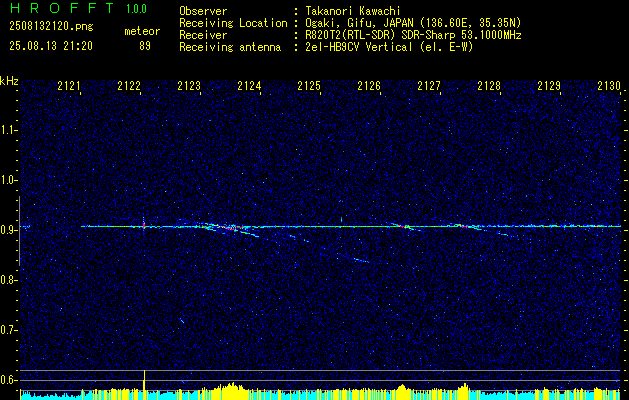
Task: Click the 2130 time axis label
Action: [x=609, y=86]
